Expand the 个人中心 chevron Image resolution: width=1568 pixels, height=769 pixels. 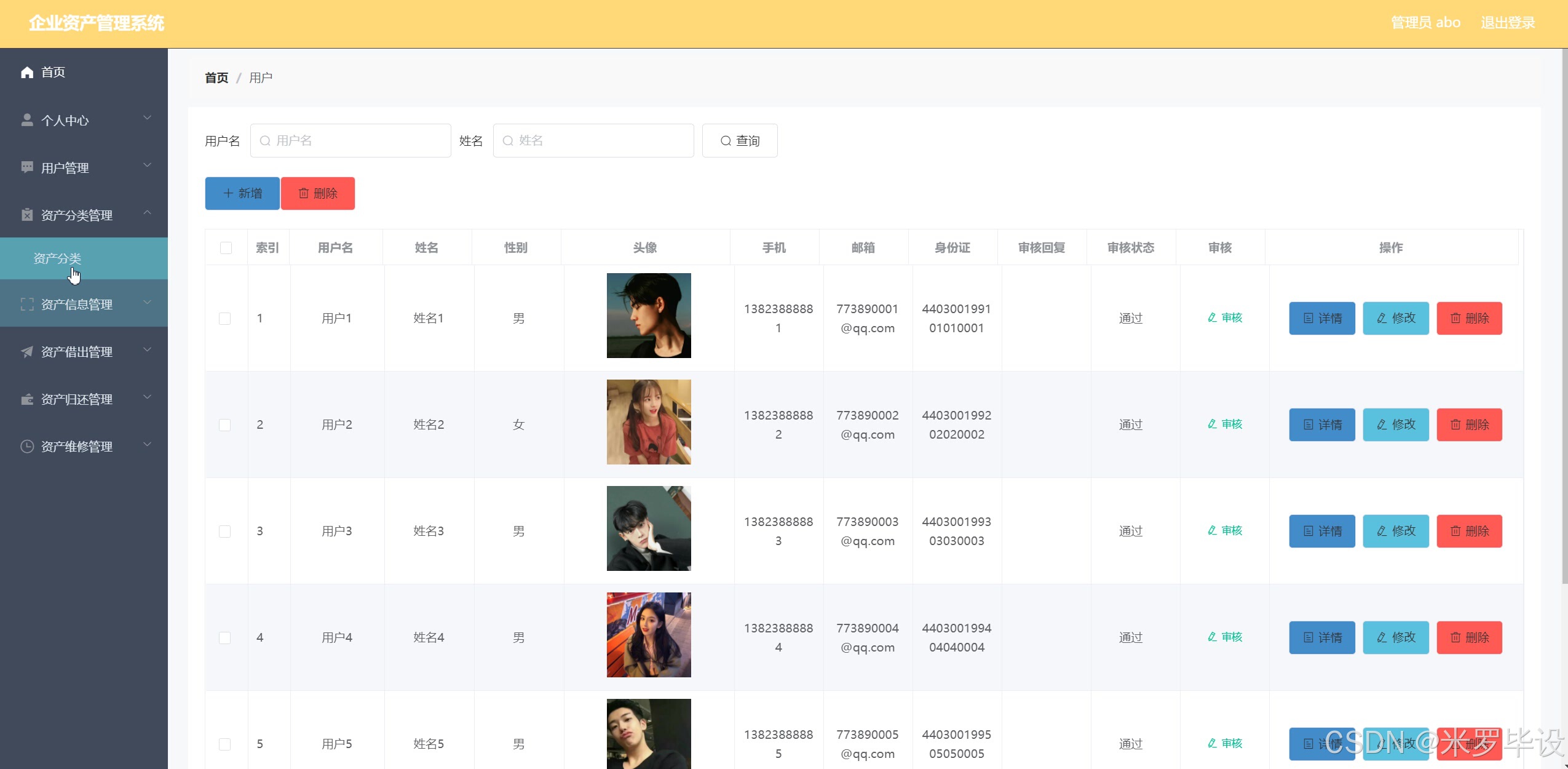(x=147, y=118)
